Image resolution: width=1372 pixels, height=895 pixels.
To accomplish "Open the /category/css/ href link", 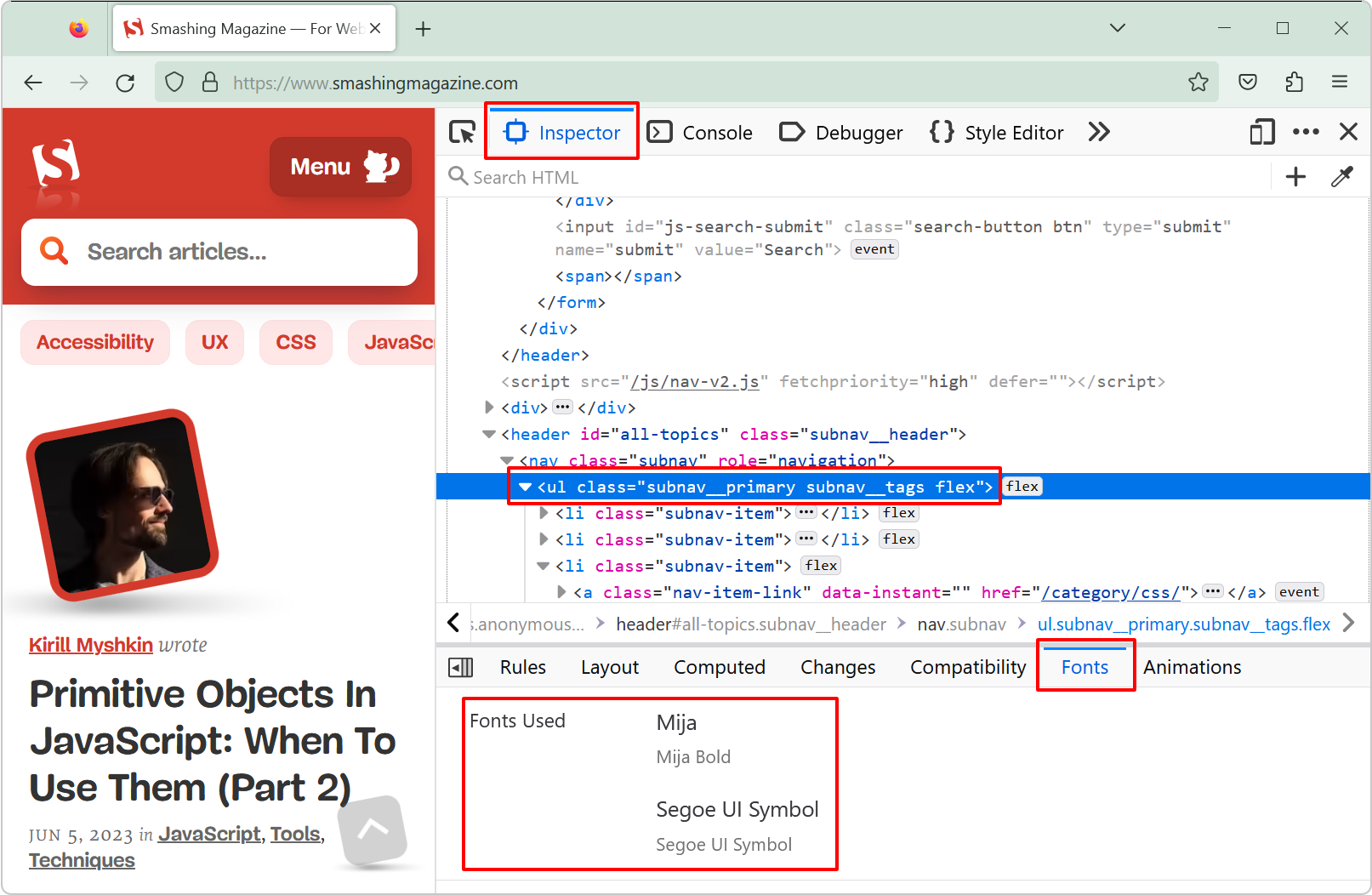I will (1112, 592).
